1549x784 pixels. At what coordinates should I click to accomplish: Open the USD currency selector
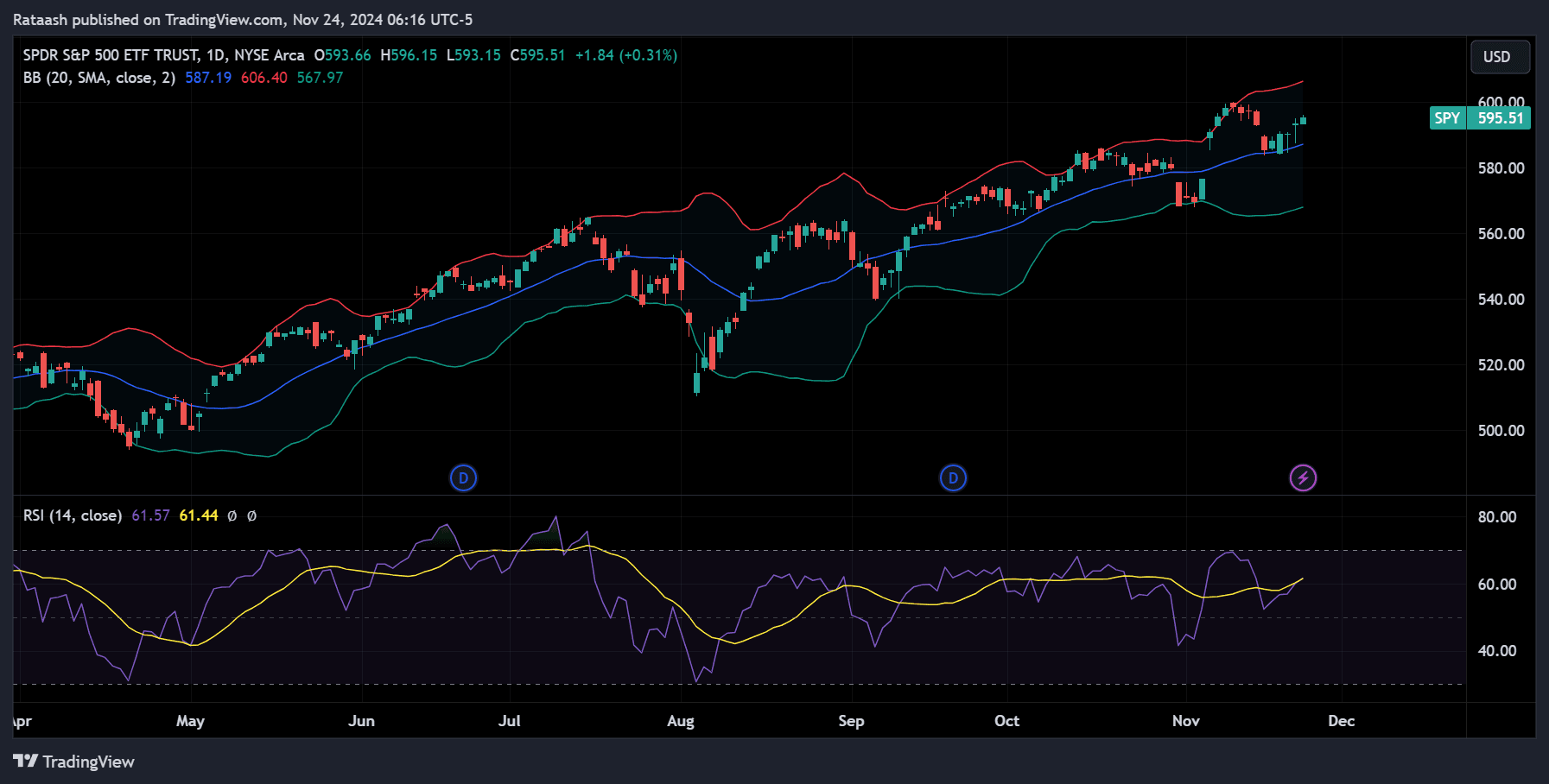point(1501,57)
